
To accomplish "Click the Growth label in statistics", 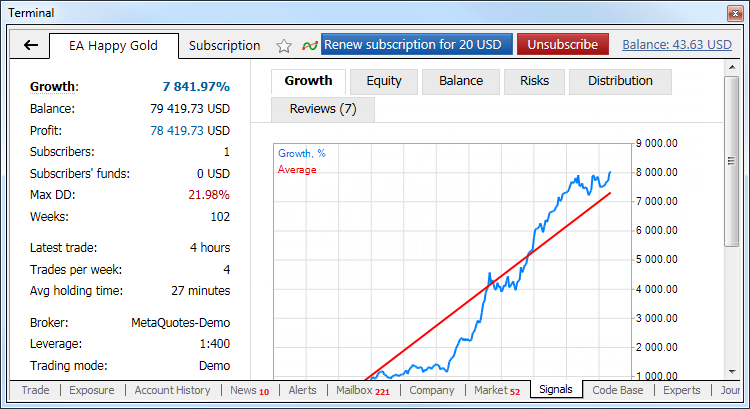I will [54, 87].
